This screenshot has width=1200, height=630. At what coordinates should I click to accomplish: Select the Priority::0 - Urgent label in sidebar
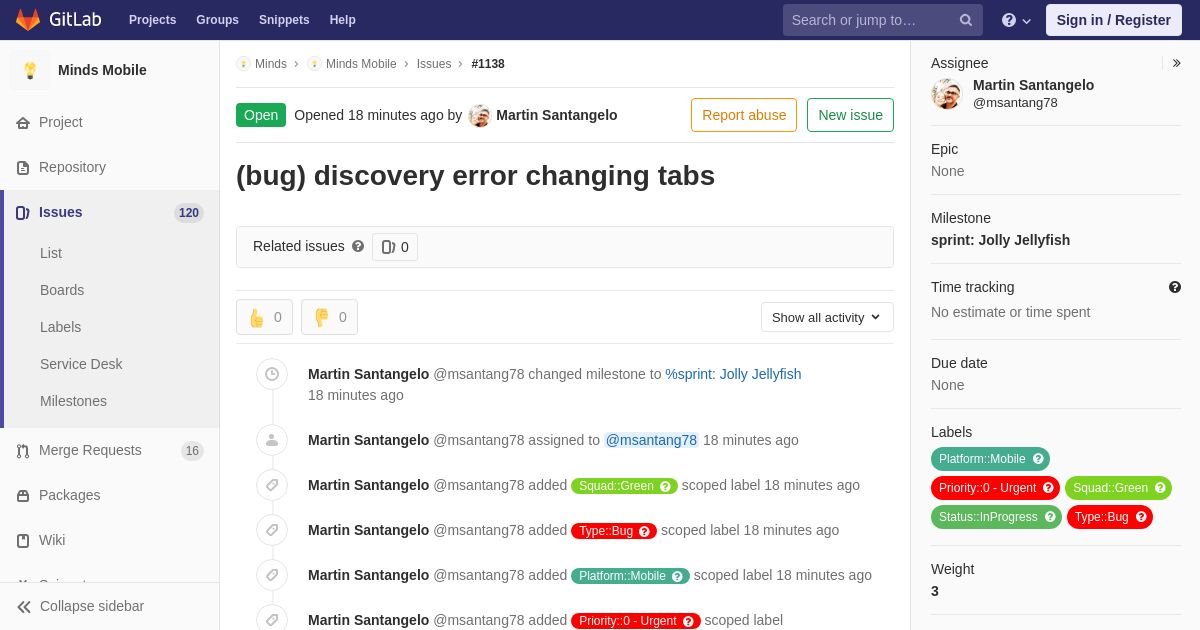pyautogui.click(x=994, y=488)
